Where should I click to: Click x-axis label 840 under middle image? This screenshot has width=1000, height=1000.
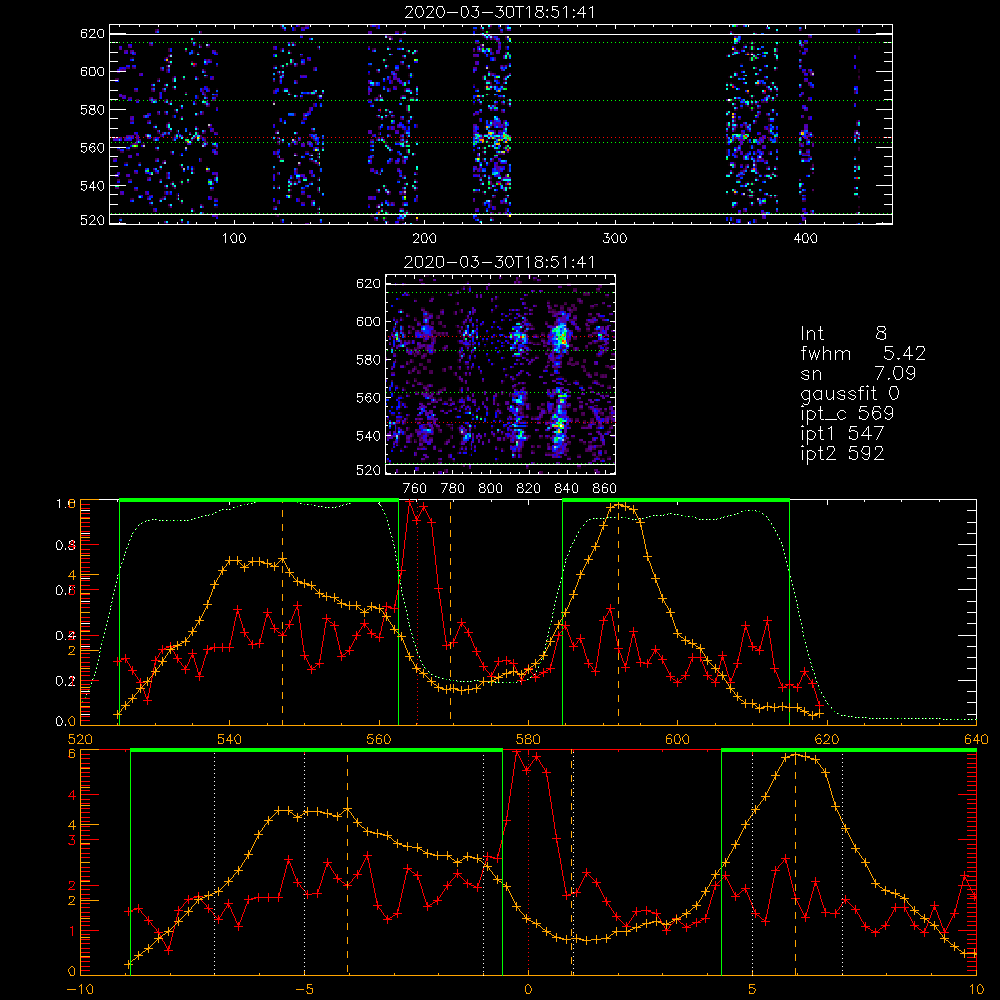tap(566, 489)
